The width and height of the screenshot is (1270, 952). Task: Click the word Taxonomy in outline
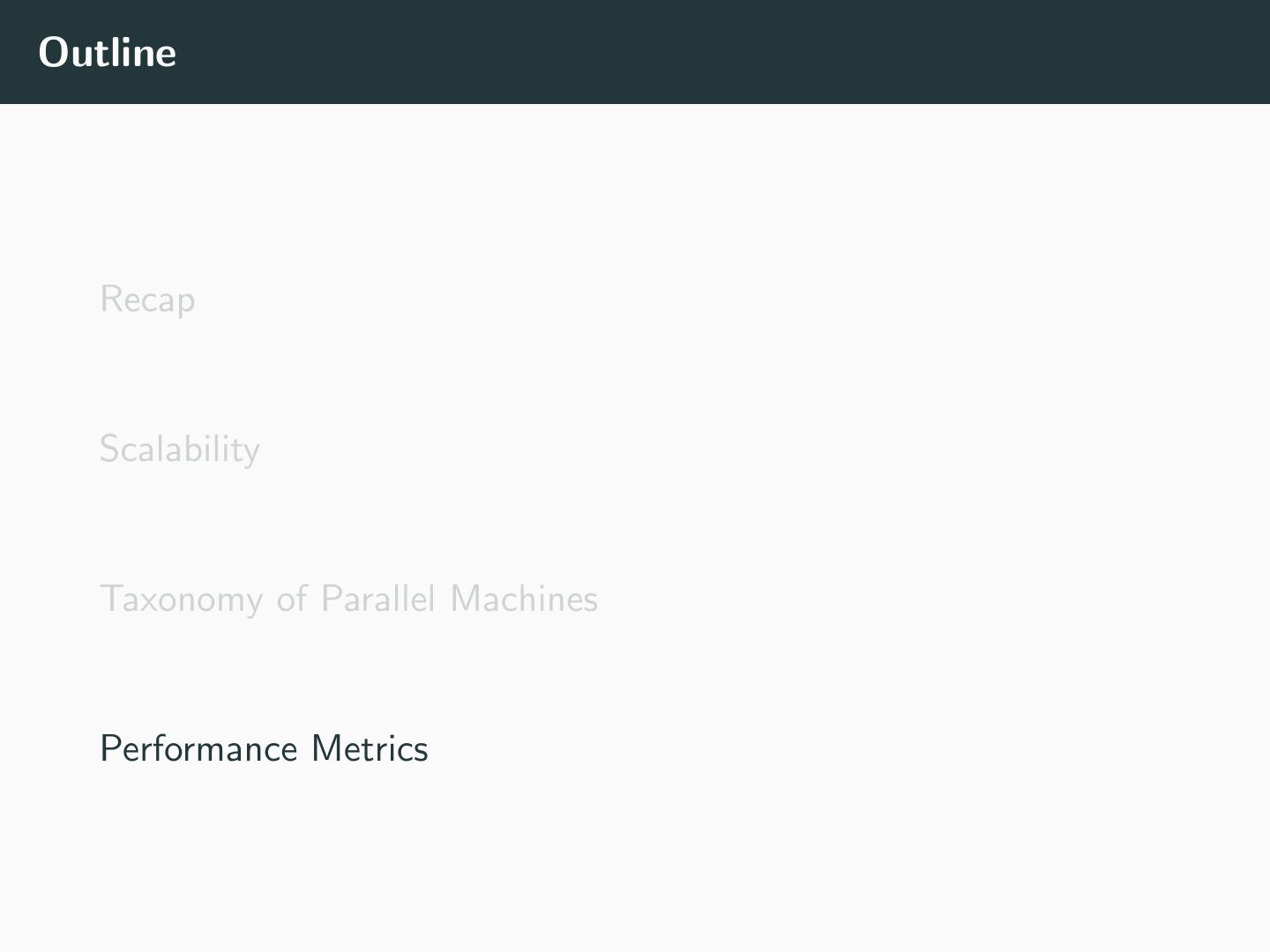[x=181, y=600]
